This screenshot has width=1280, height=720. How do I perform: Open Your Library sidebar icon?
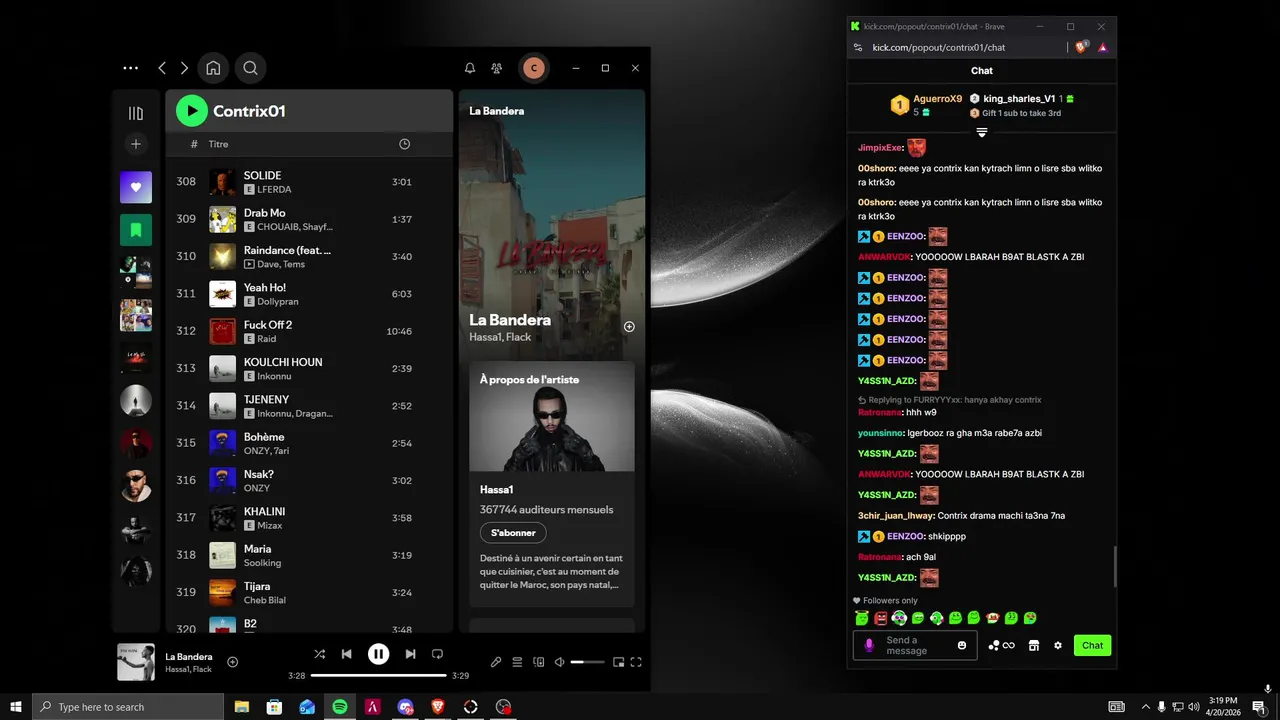point(136,113)
